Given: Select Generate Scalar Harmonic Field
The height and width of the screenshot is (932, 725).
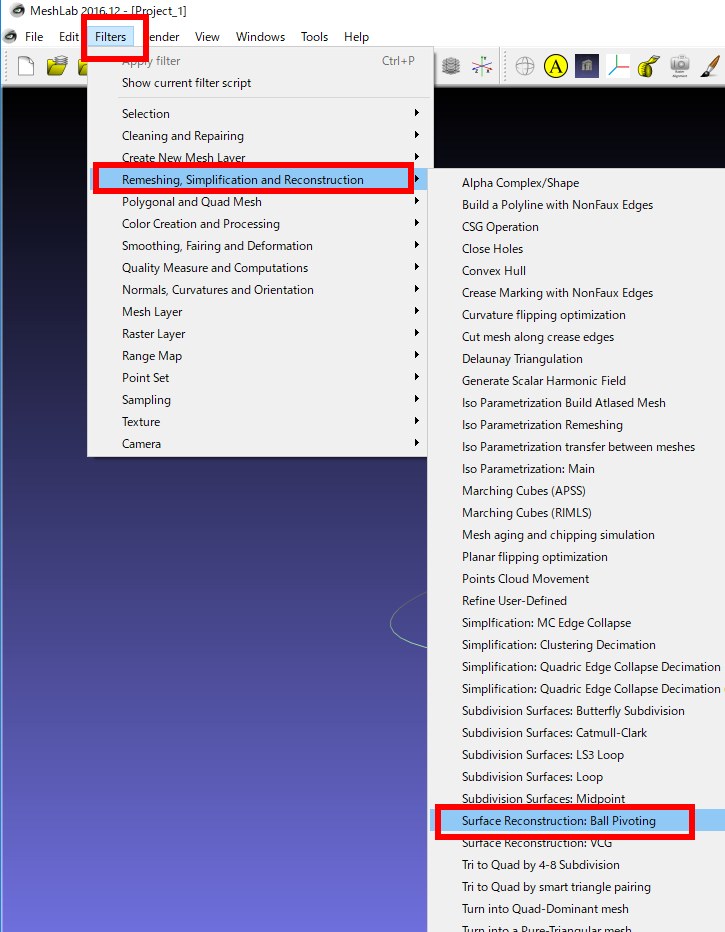Looking at the screenshot, I should [544, 381].
